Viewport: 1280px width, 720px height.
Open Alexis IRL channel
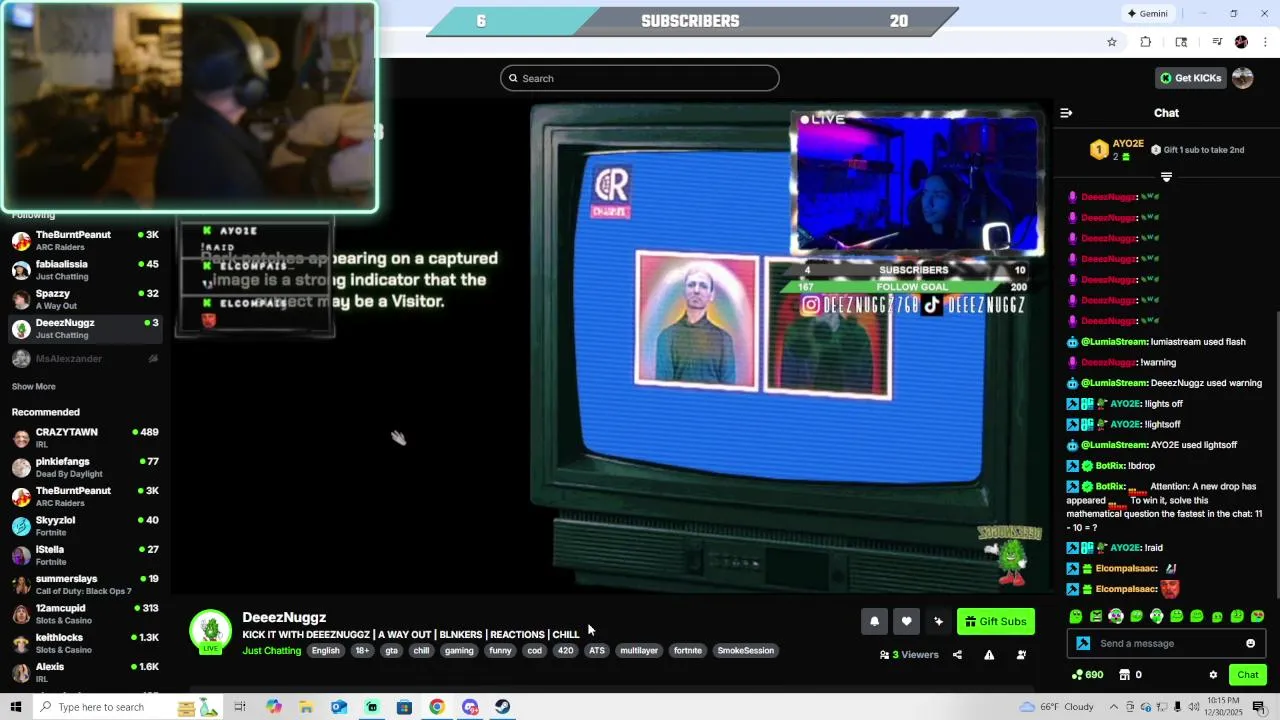pyautogui.click(x=85, y=672)
